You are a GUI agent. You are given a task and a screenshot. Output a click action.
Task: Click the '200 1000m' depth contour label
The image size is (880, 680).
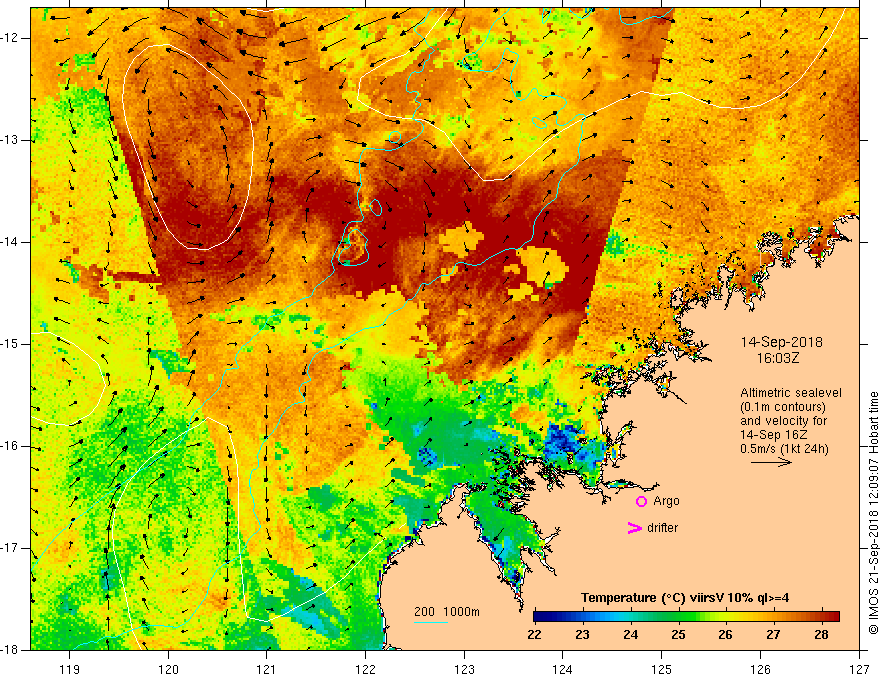point(447,612)
